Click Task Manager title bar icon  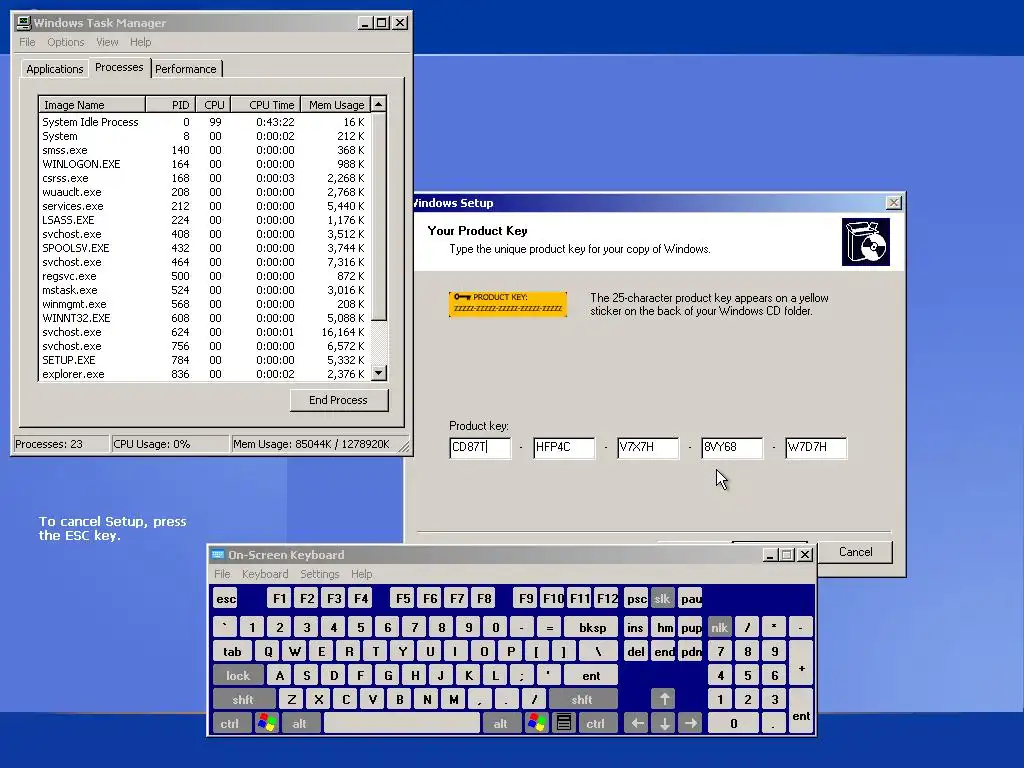pyautogui.click(x=24, y=23)
